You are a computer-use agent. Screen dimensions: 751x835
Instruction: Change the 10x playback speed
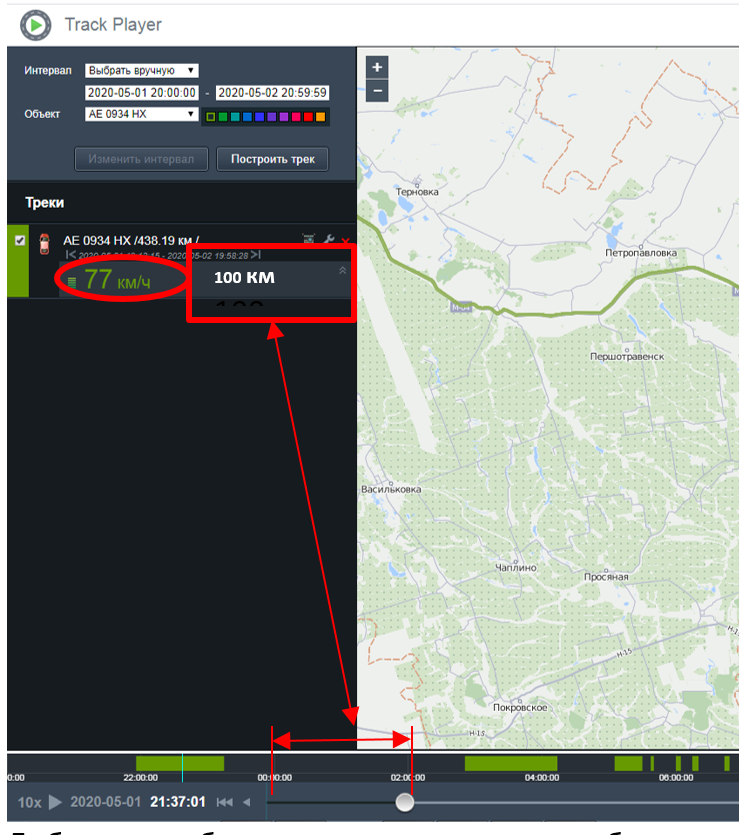[30, 802]
